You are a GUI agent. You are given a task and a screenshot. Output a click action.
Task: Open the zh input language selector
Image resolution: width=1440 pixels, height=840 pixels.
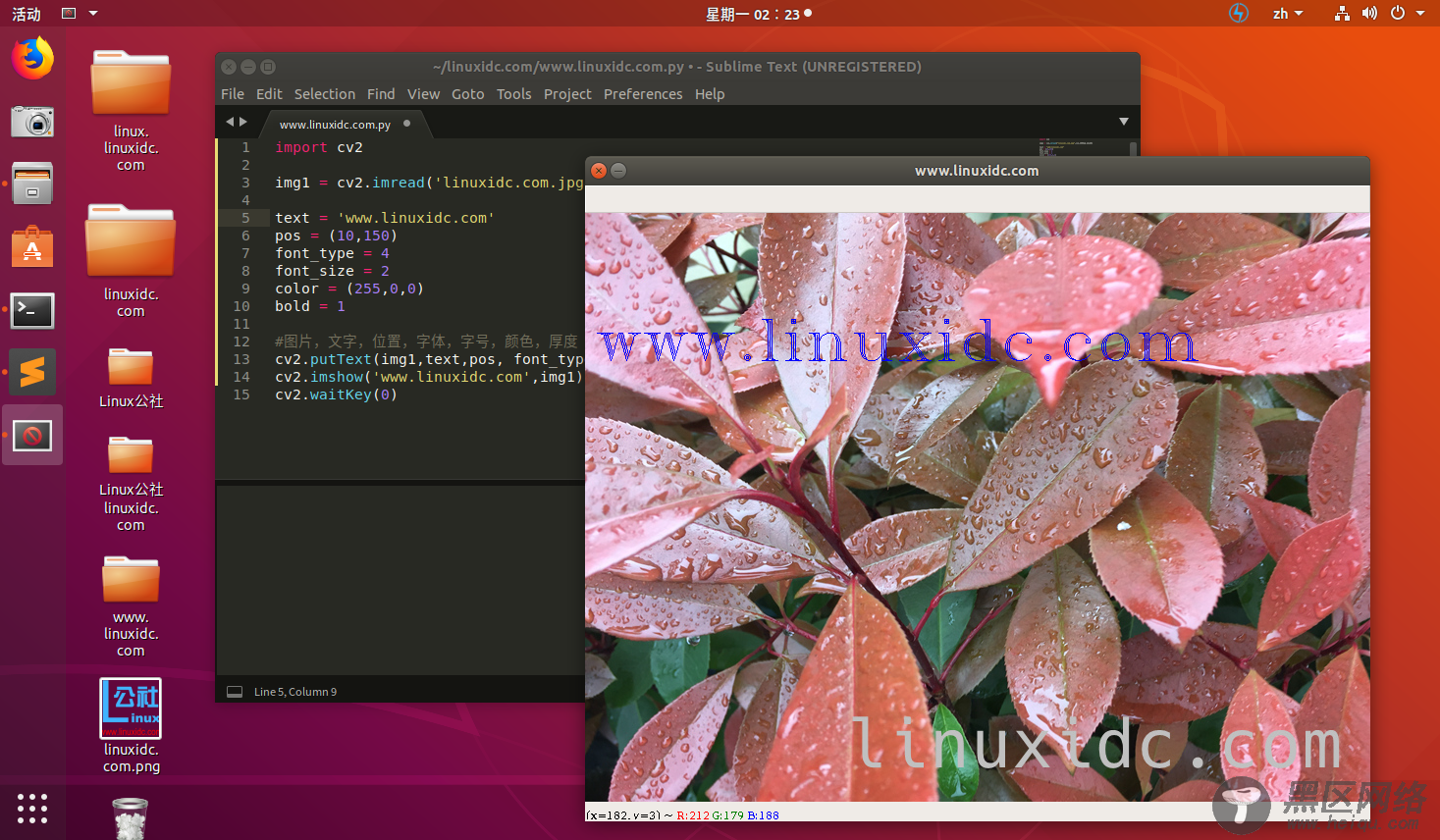(x=1288, y=14)
